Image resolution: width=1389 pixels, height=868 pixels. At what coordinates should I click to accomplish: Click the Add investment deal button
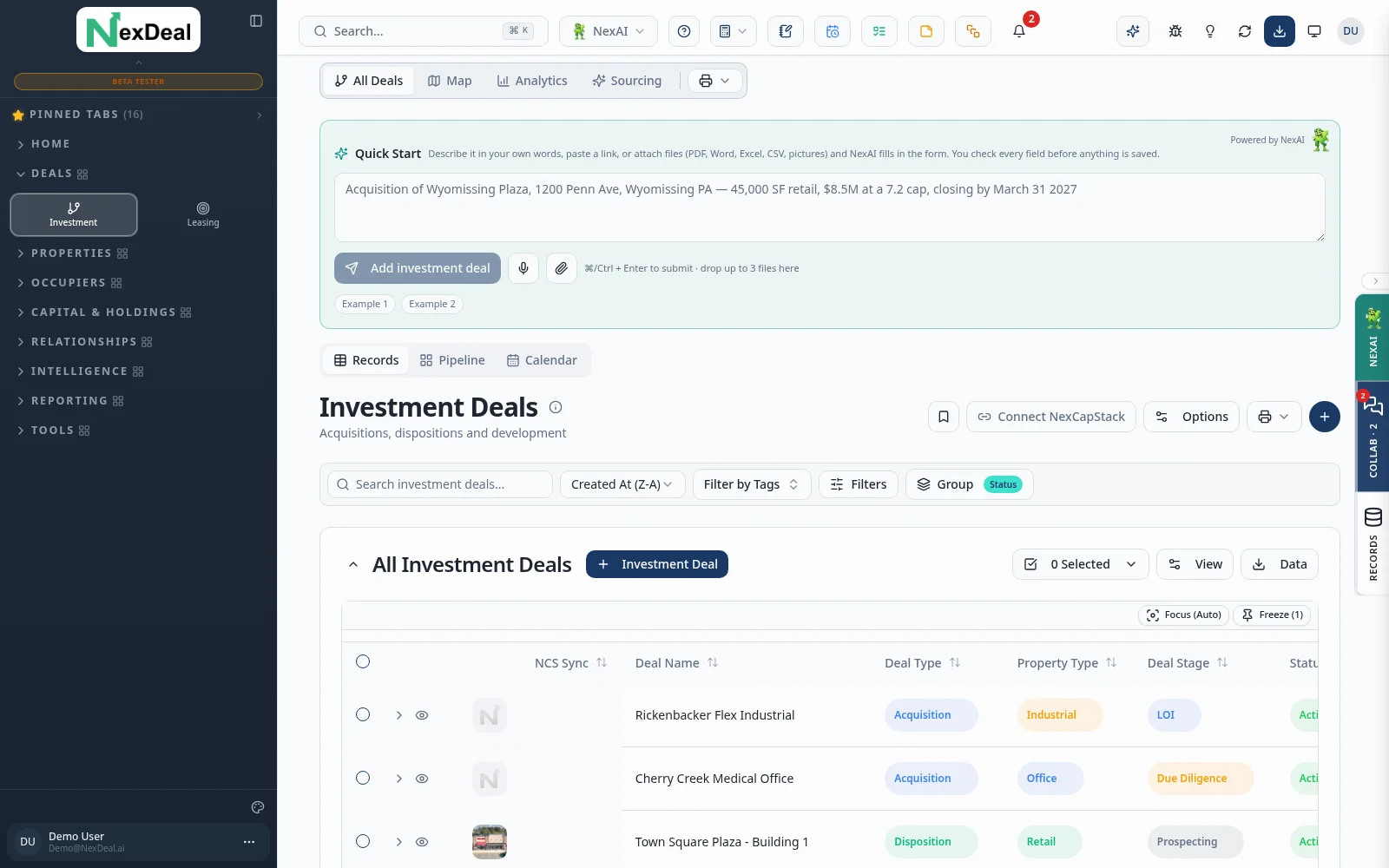point(418,268)
